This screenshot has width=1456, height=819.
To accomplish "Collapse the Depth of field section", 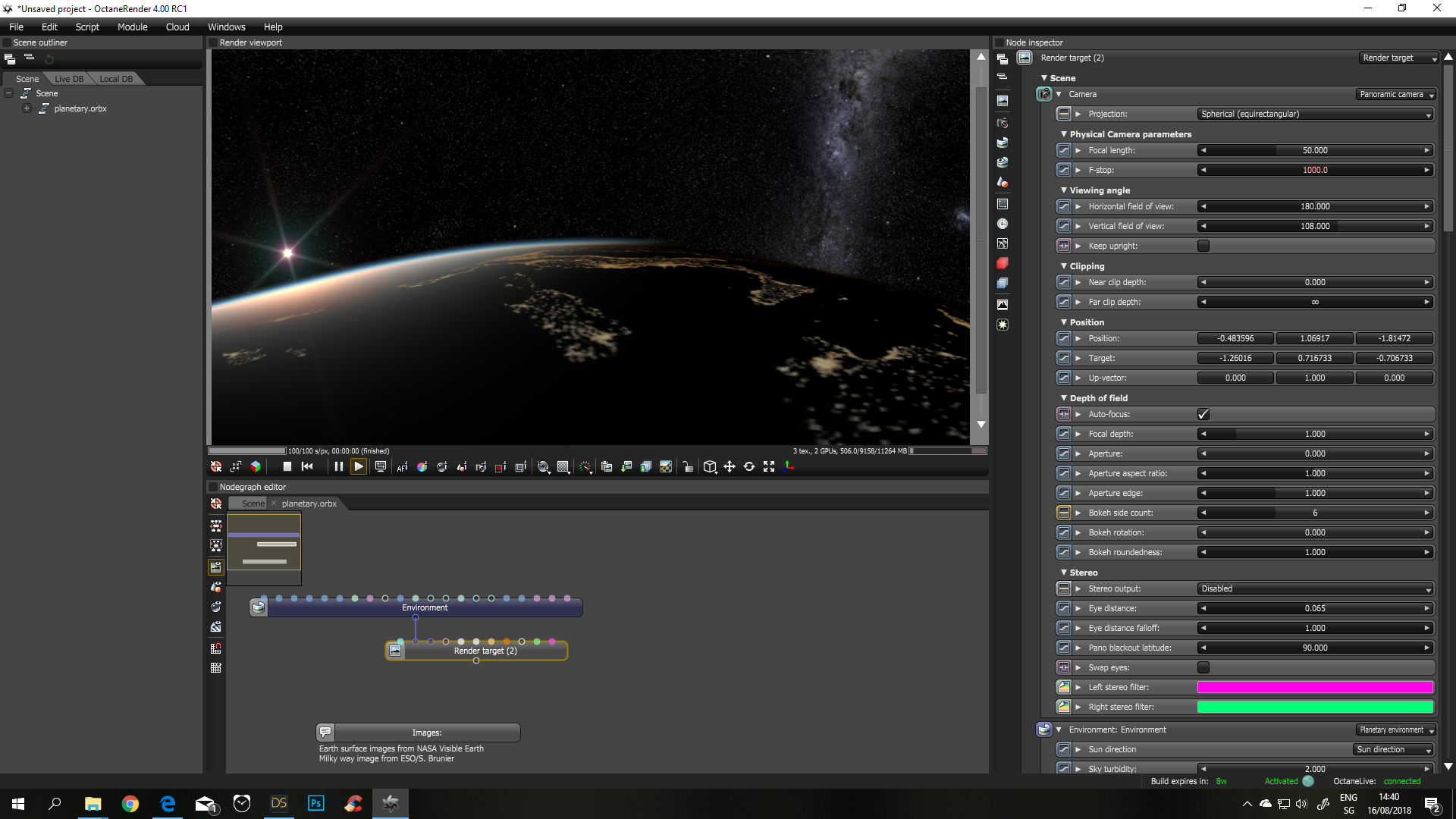I will point(1064,398).
